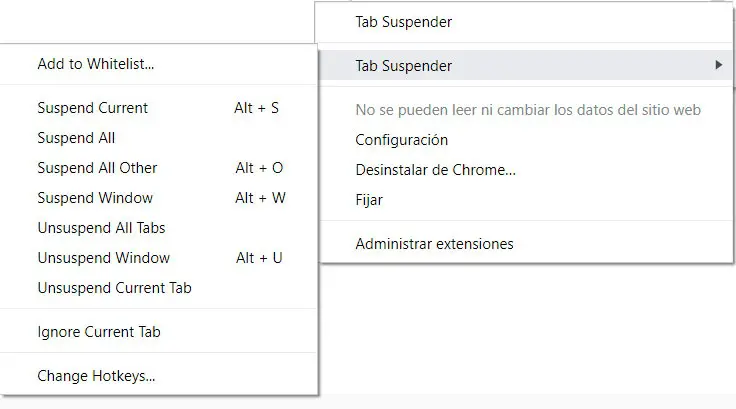Open Administrar extensiones page
This screenshot has height=409, width=736.
point(434,244)
